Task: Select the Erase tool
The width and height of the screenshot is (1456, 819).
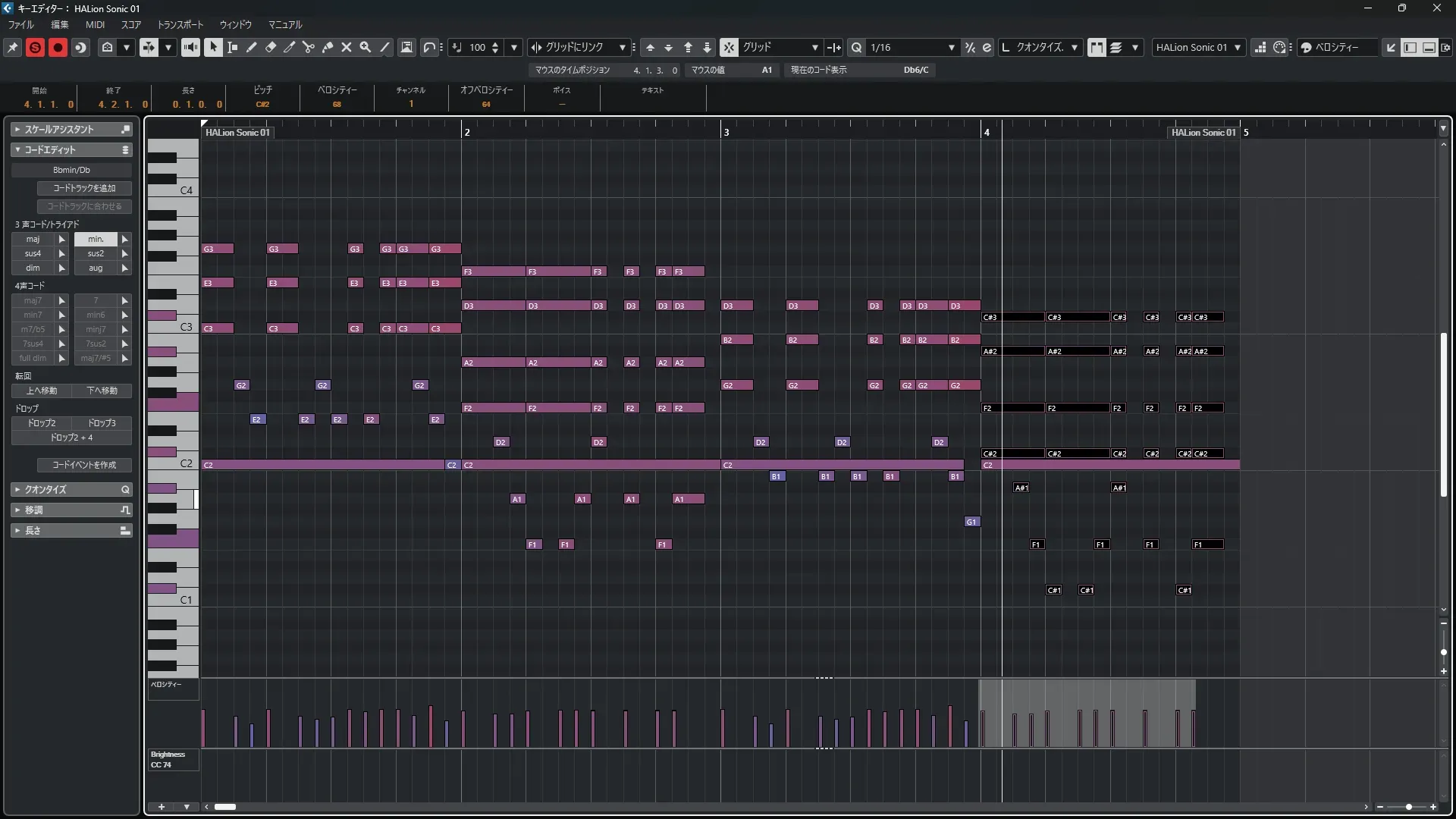Action: pos(271,47)
